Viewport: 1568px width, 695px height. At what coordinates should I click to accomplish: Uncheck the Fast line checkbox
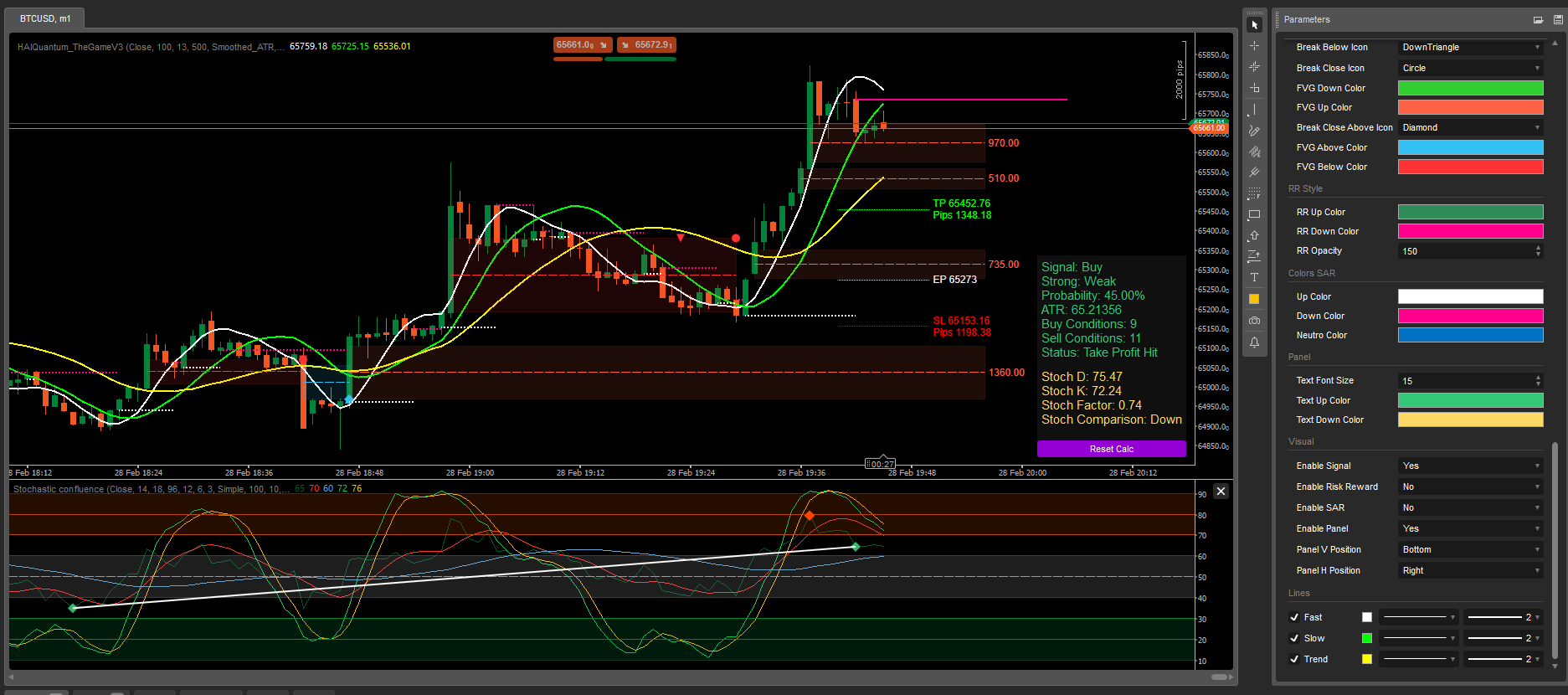[x=1295, y=617]
